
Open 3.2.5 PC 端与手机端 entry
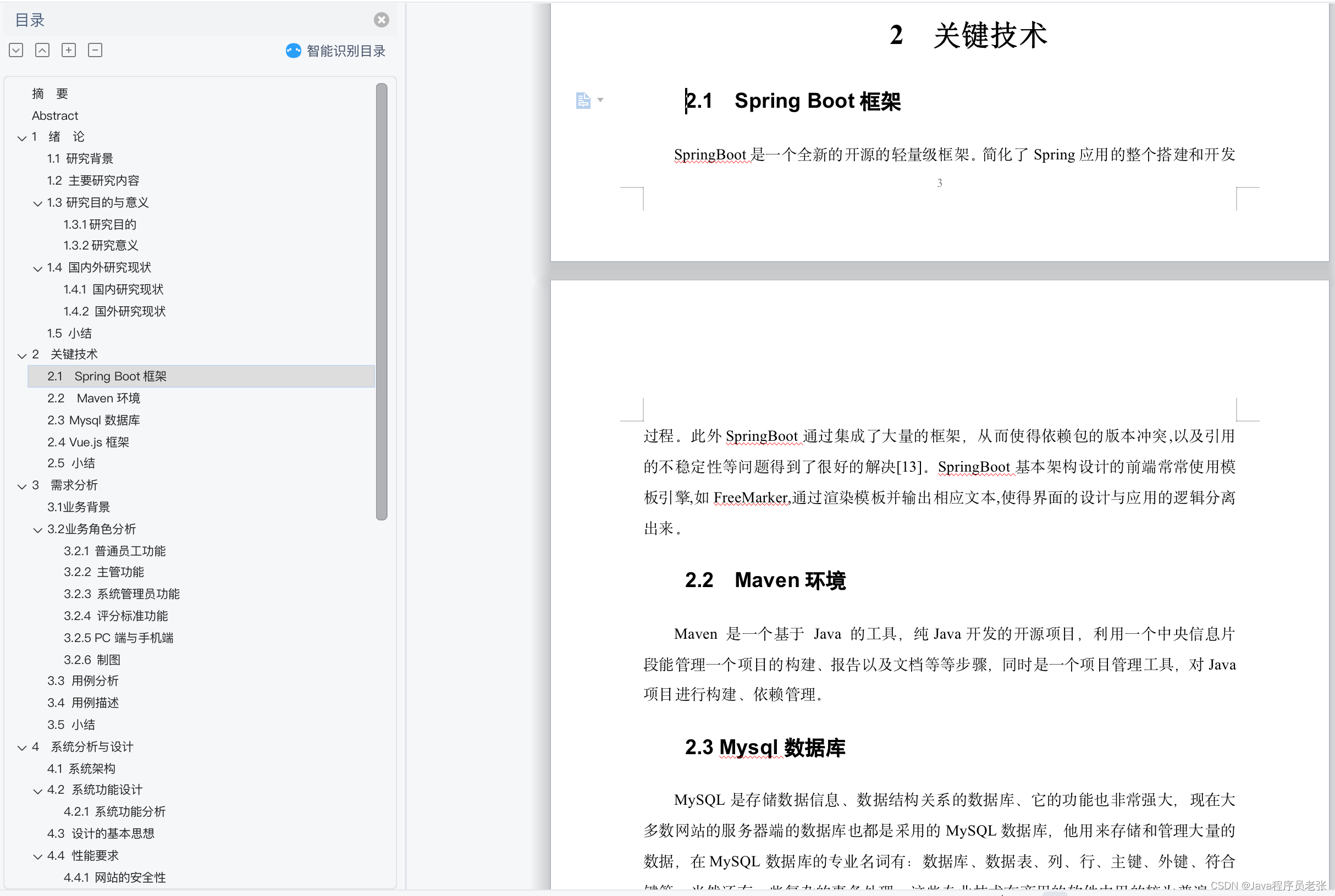click(119, 638)
